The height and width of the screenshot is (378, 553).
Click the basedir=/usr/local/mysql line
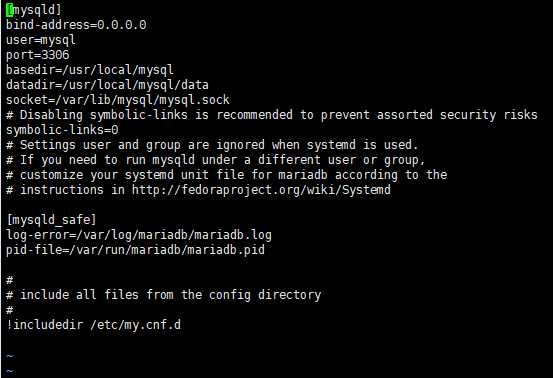[90, 70]
